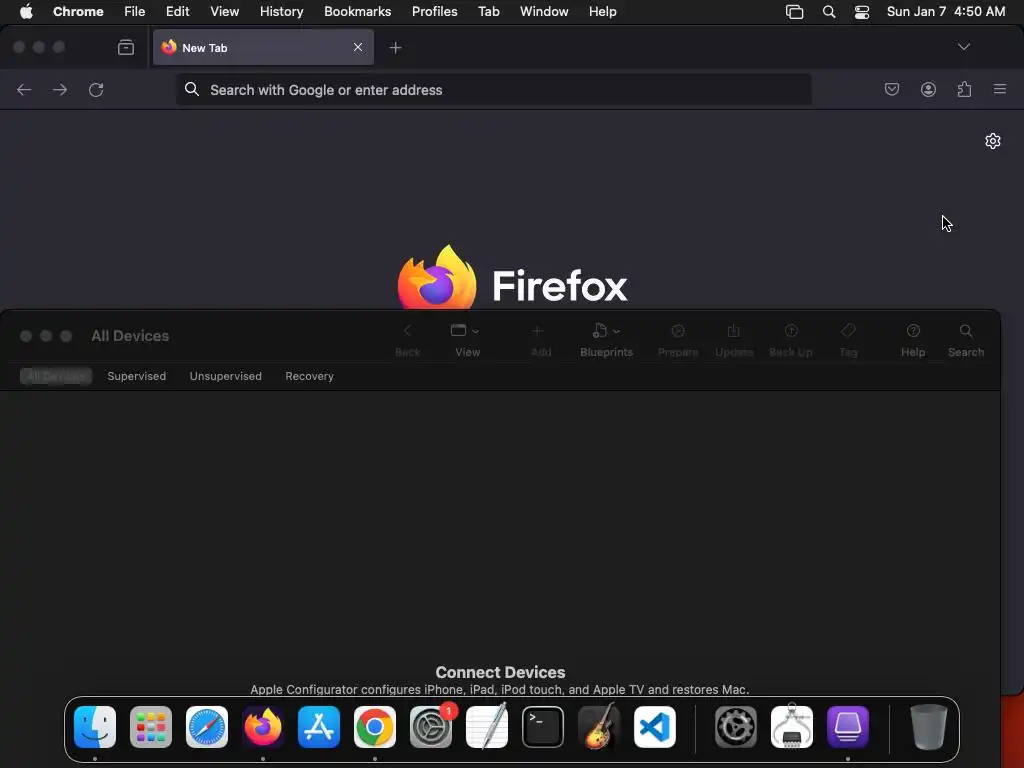Click Prepare in Configurator toolbar

coord(678,340)
